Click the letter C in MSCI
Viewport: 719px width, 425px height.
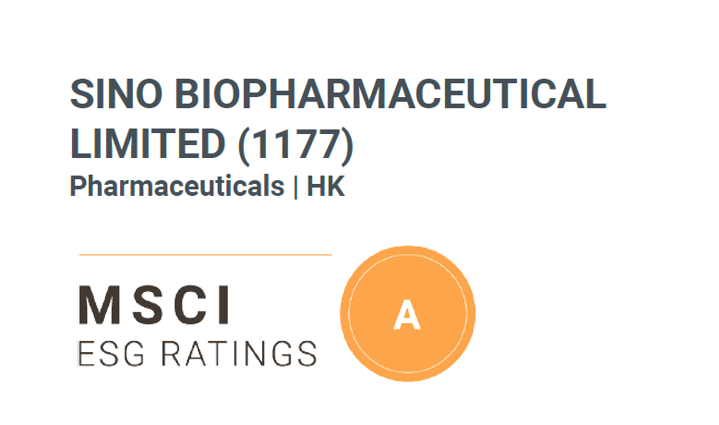[x=186, y=306]
